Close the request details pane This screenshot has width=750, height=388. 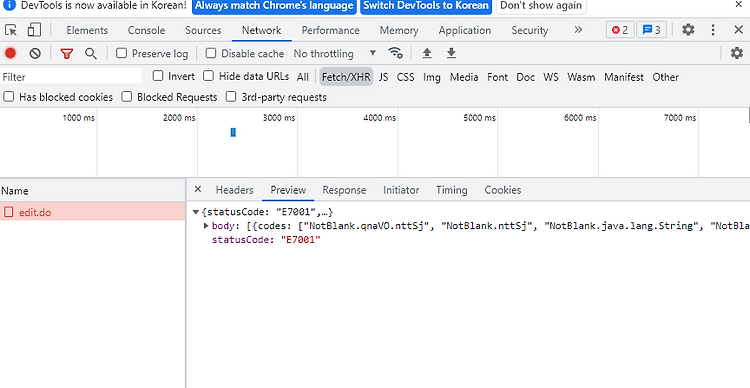[198, 189]
